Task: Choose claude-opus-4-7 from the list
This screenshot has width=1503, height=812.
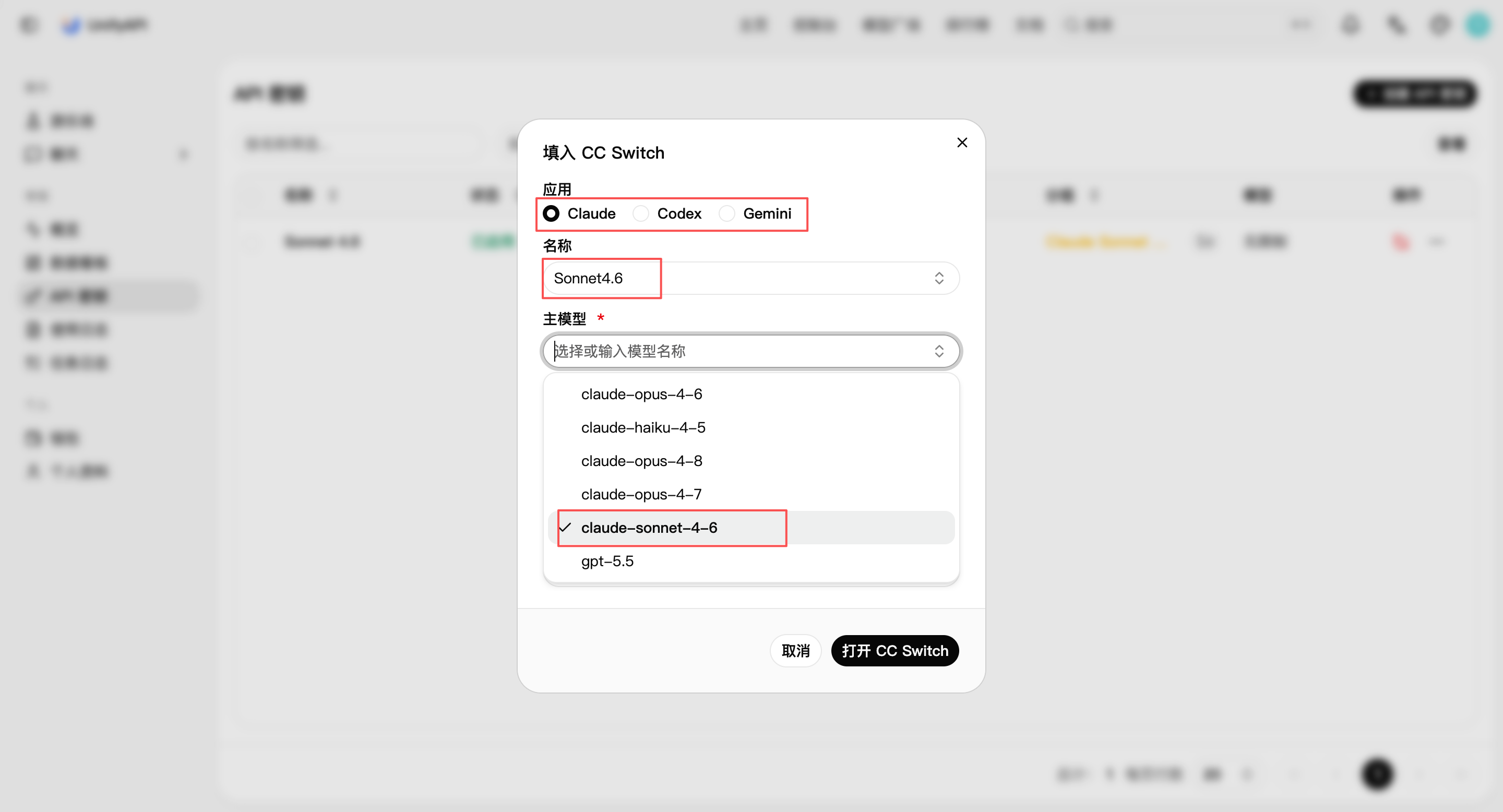Action: (751, 494)
